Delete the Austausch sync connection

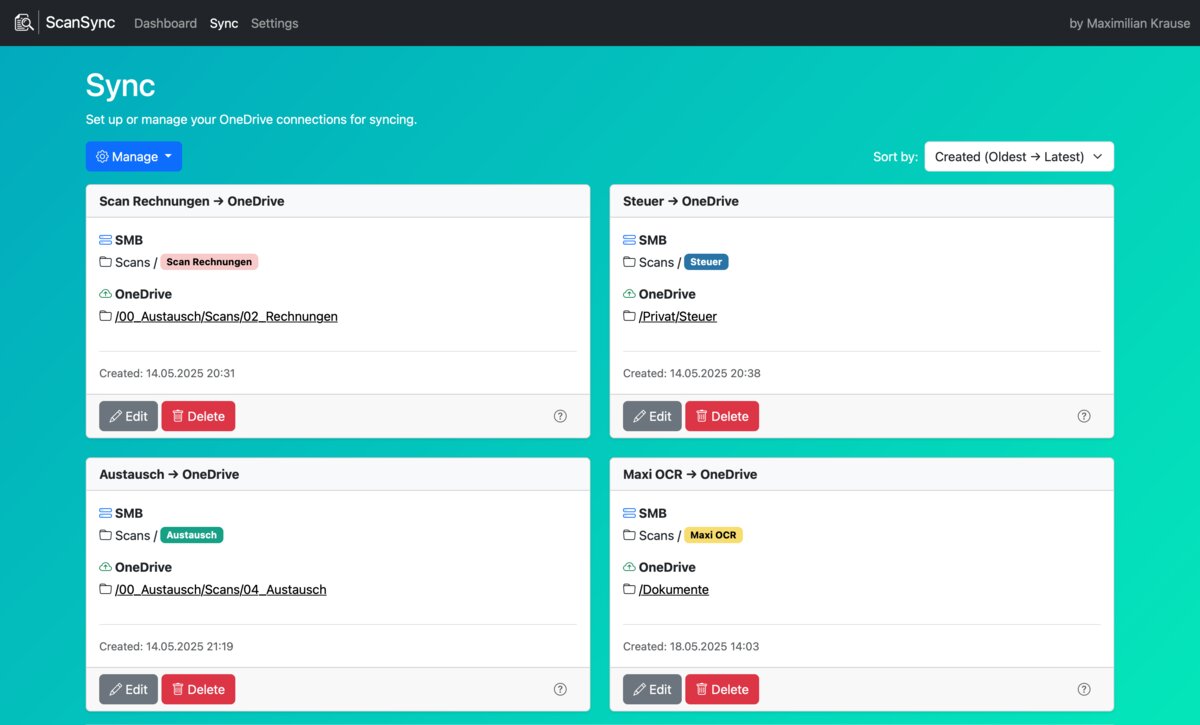pos(198,689)
